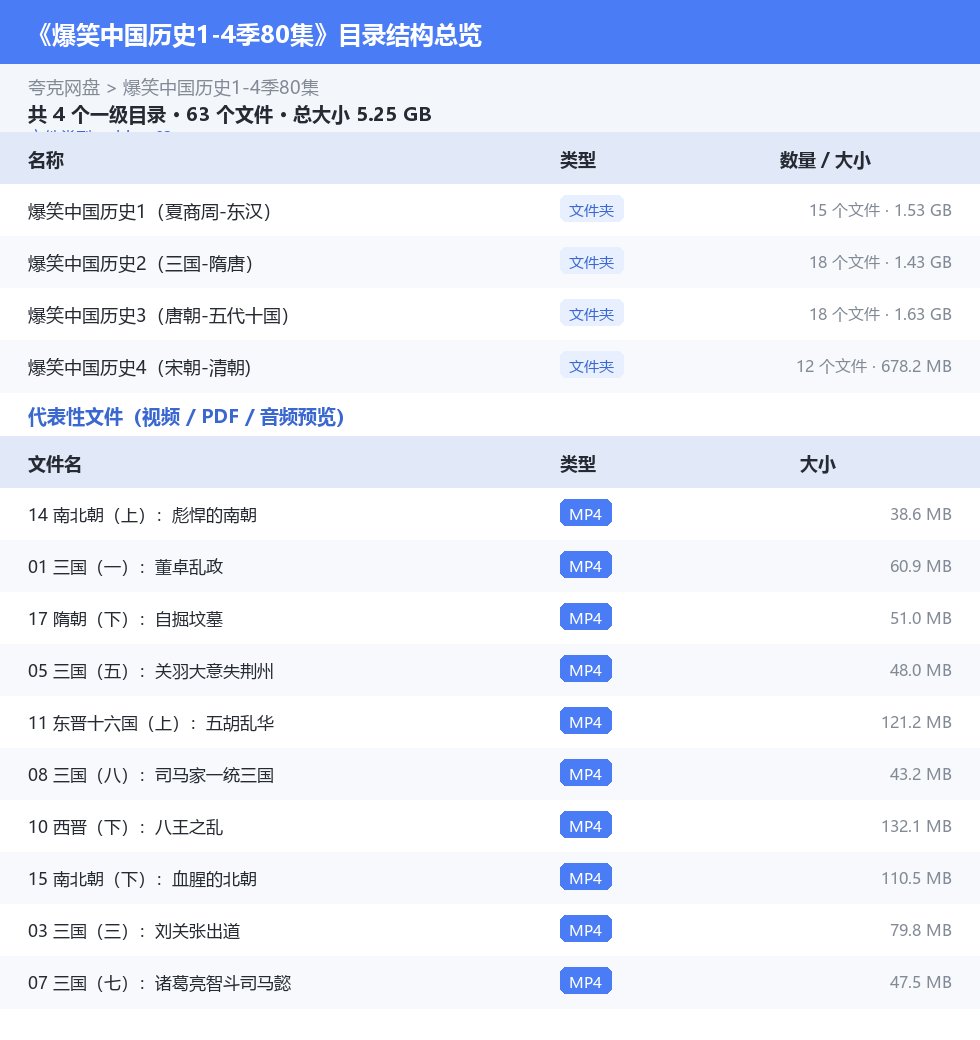Click the 夸克网盘 breadcrumb link
This screenshot has width=980, height=1040.
(64, 88)
